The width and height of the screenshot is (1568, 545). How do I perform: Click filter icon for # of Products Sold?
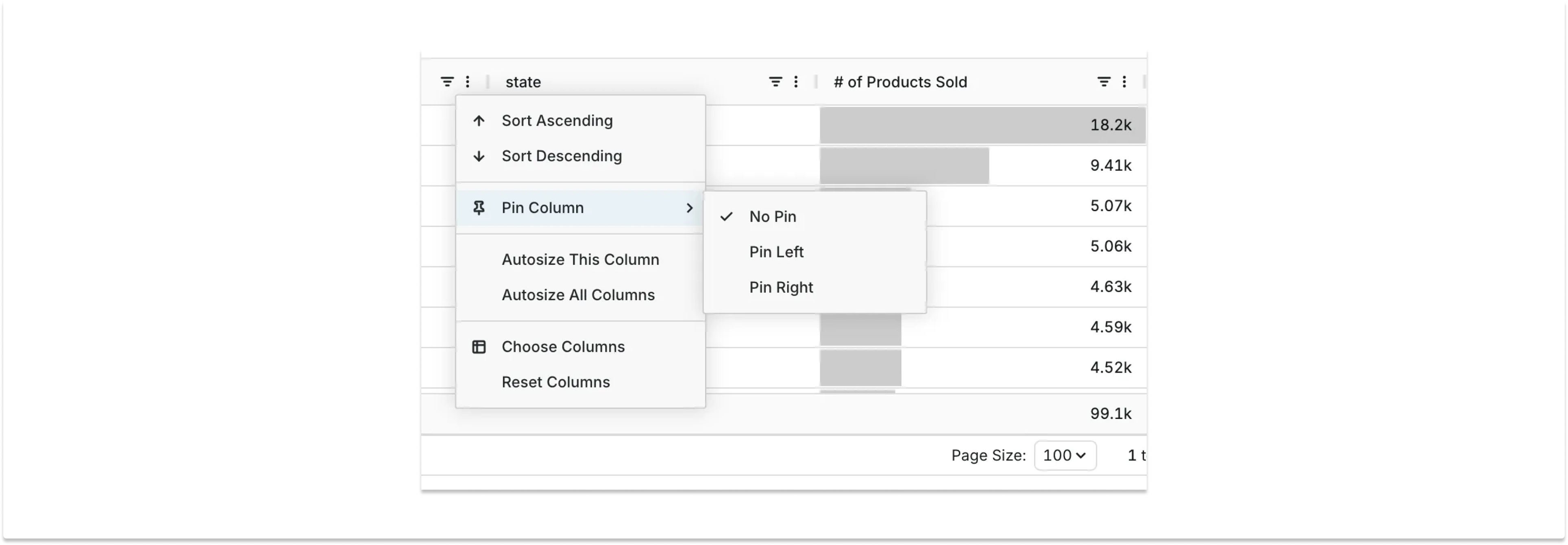[1104, 82]
